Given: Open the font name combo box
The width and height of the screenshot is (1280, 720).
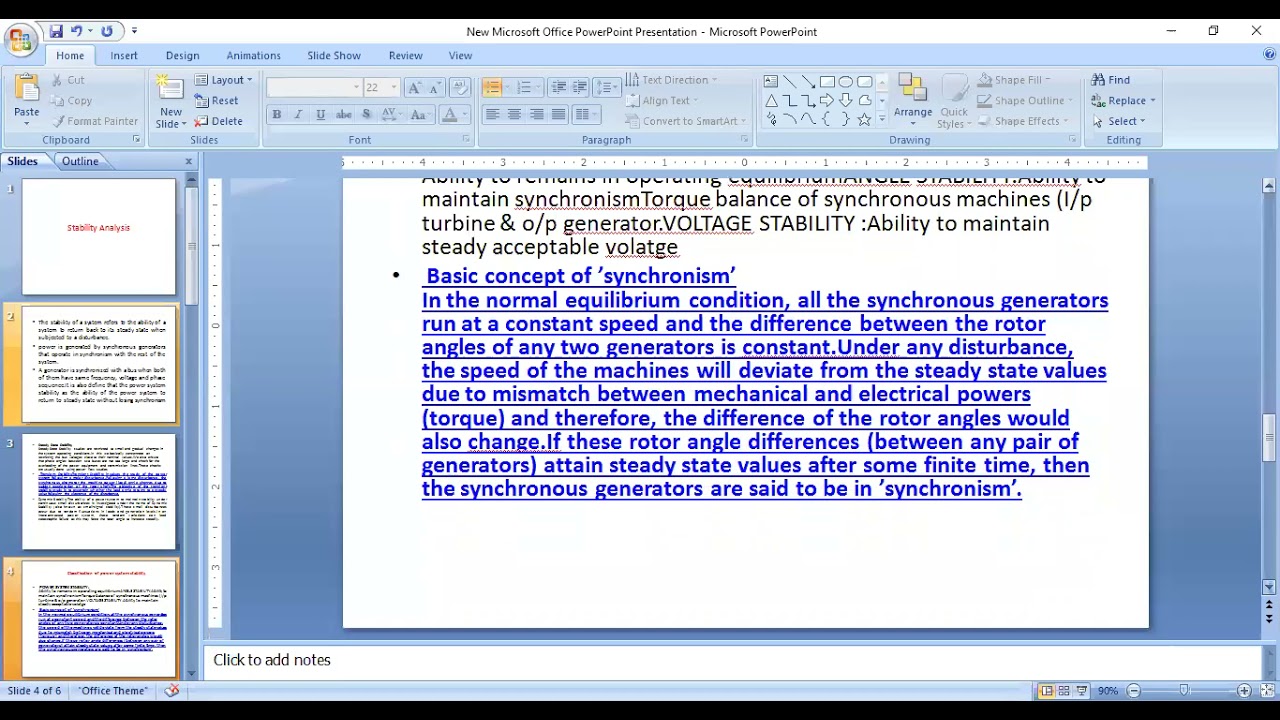Looking at the screenshot, I should (314, 88).
